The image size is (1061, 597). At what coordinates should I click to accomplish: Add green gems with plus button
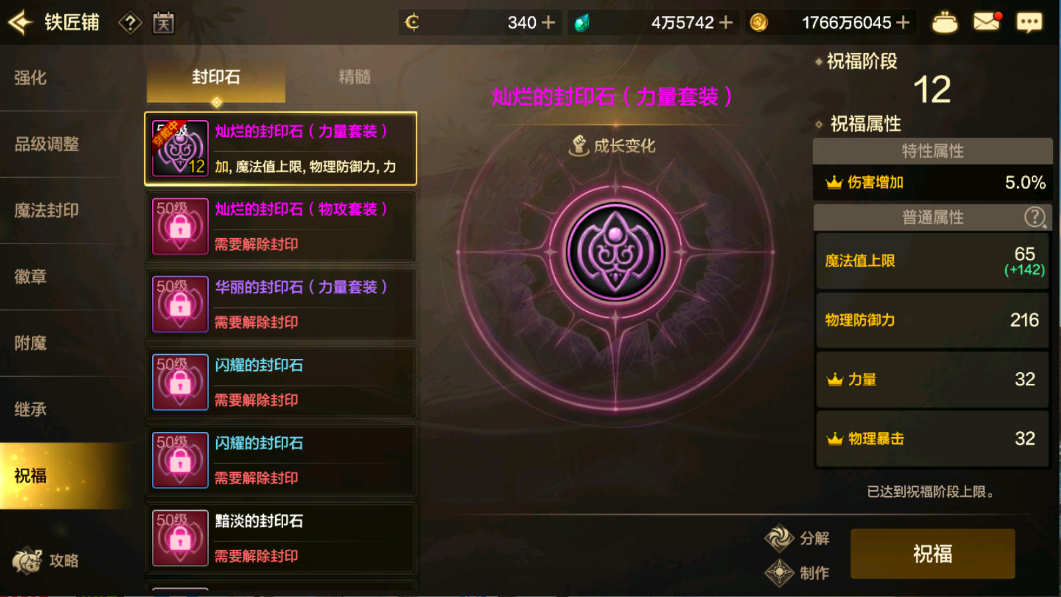[x=726, y=22]
